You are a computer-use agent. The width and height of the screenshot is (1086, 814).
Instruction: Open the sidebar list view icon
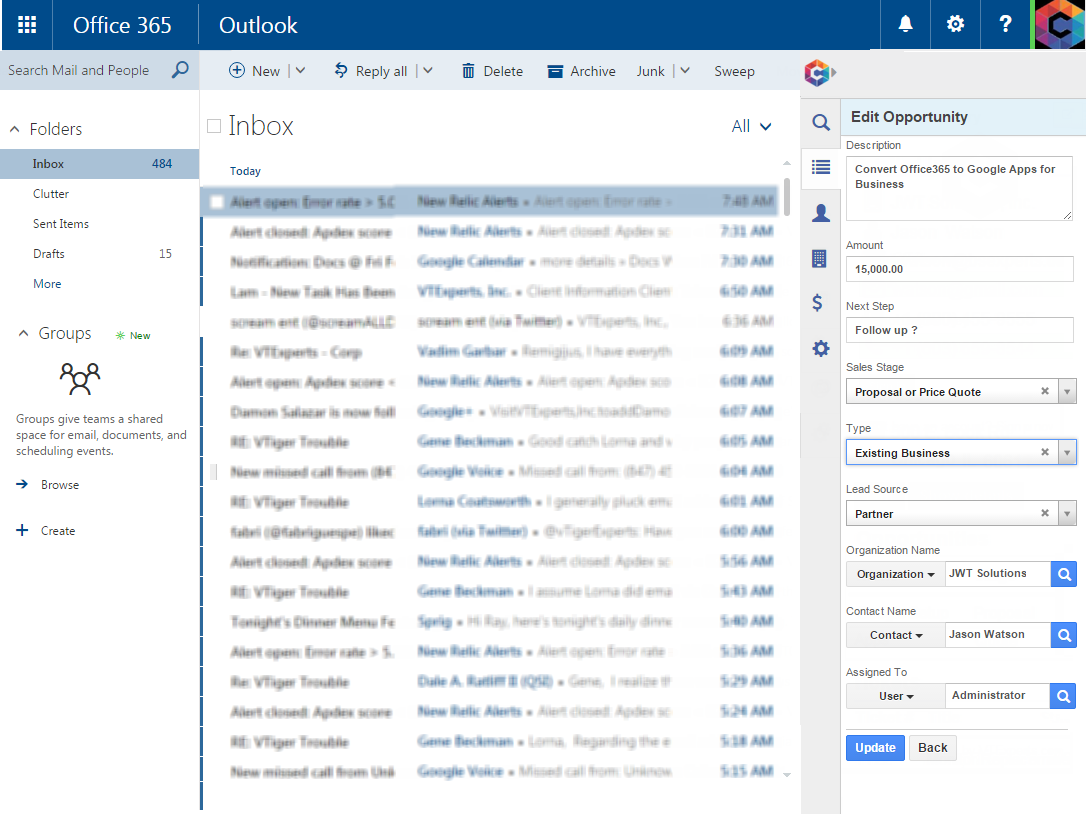pos(821,167)
